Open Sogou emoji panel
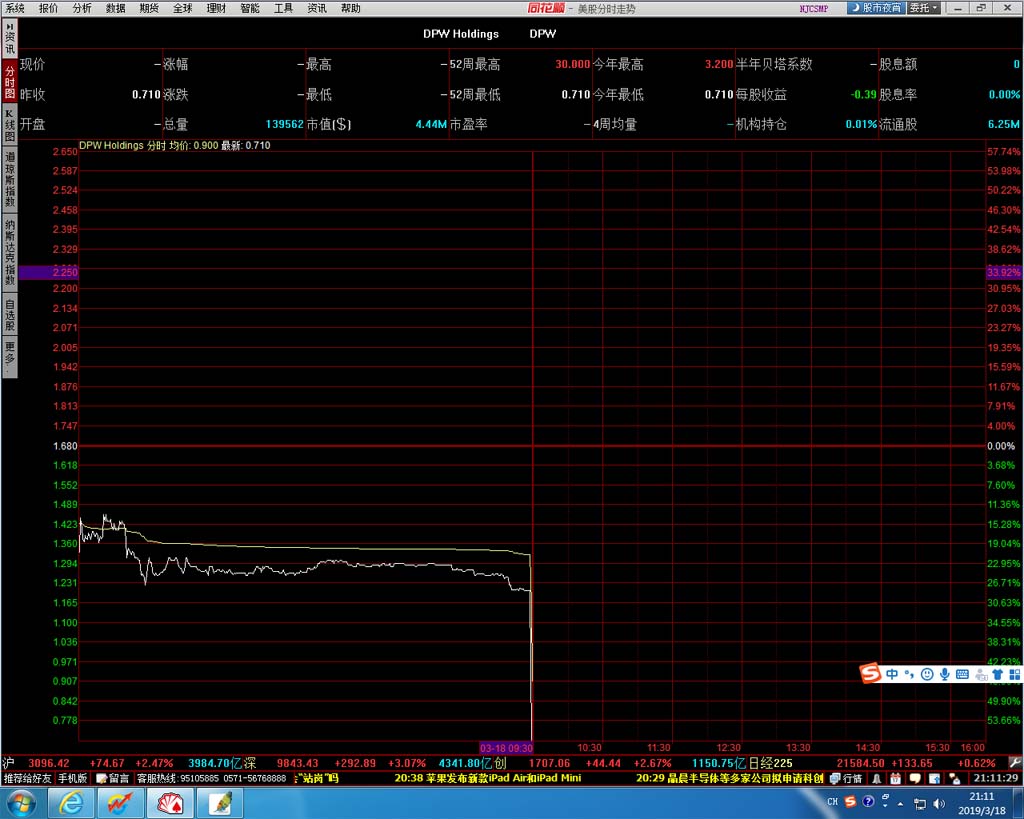 pos(927,674)
